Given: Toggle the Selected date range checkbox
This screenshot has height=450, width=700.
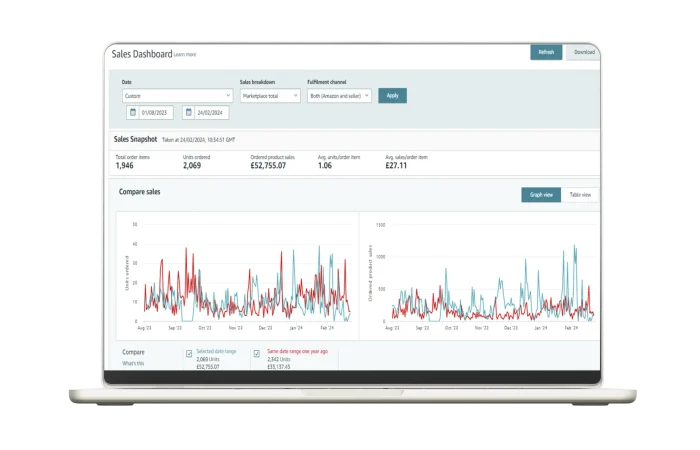Looking at the screenshot, I should 189,353.
